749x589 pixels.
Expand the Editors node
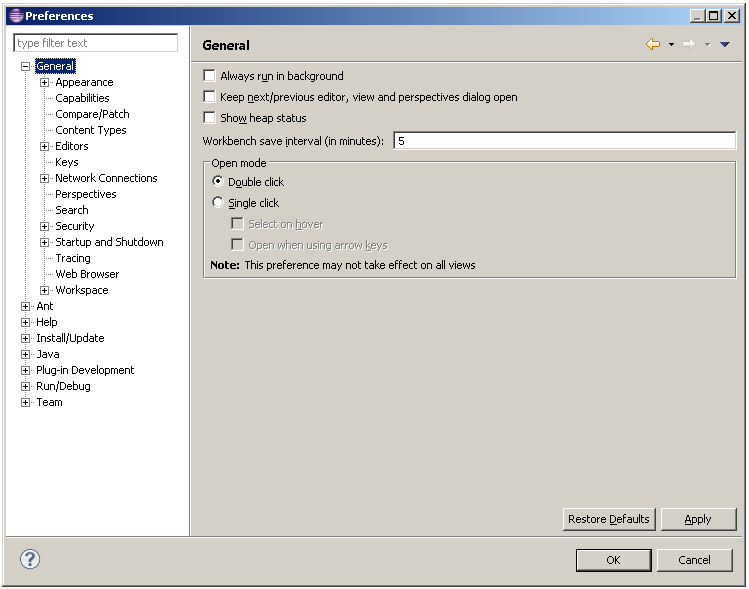[44, 146]
